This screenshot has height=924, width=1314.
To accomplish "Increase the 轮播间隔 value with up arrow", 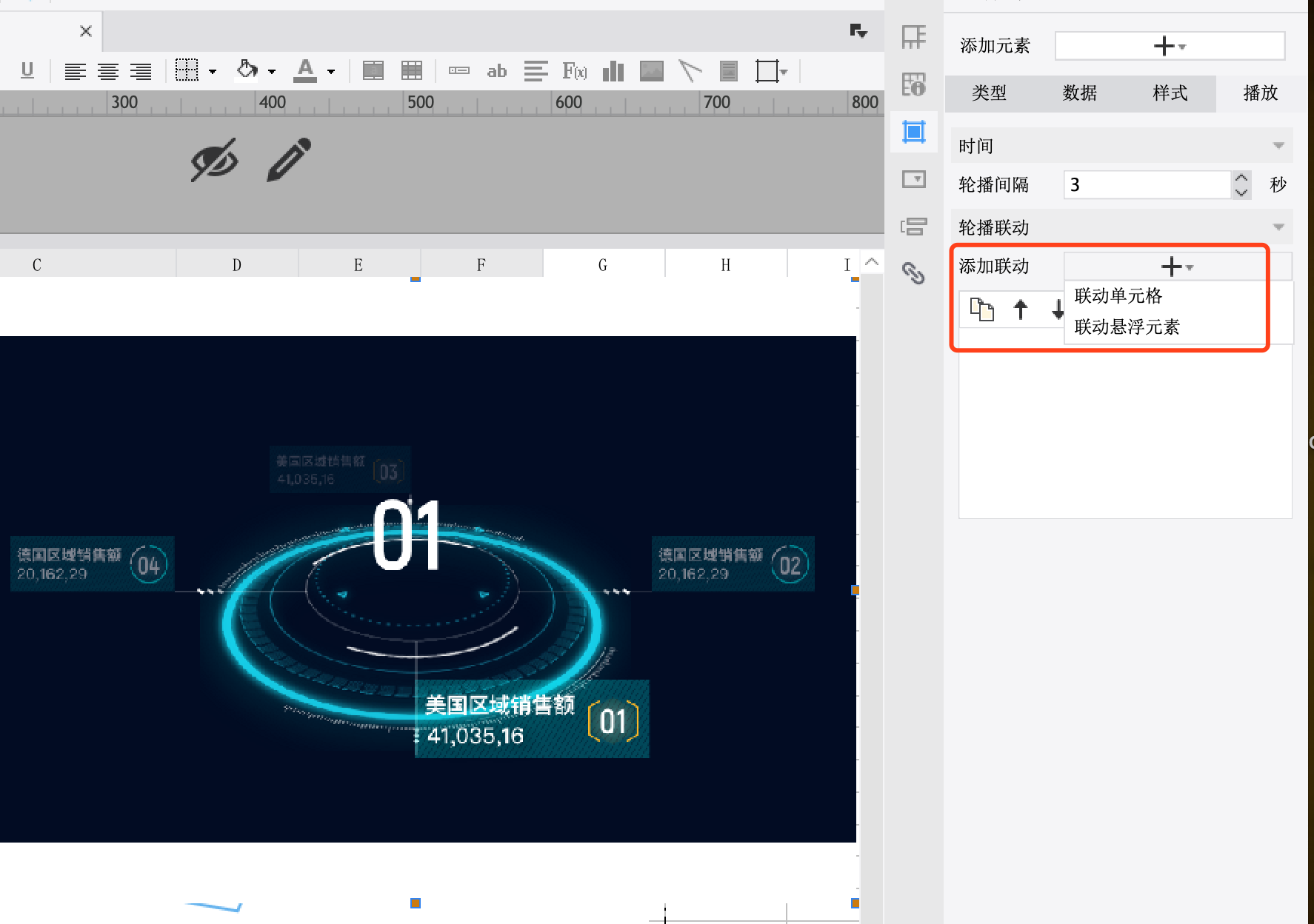I will [1241, 178].
